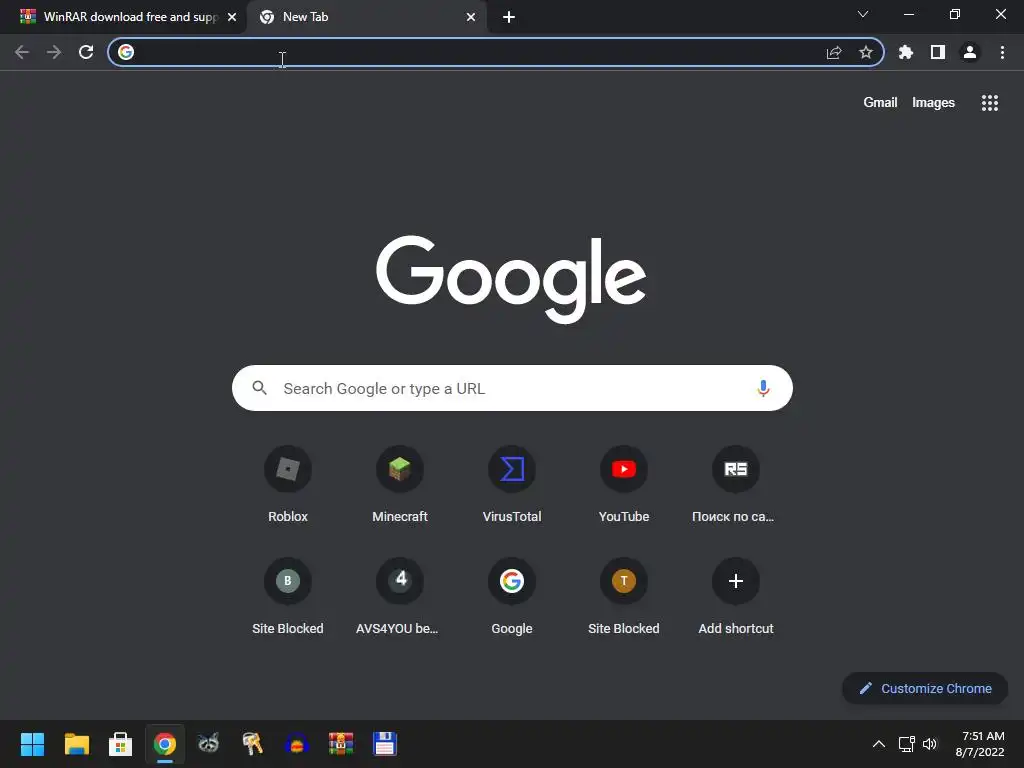
Task: Open the Images link
Action: click(x=933, y=103)
